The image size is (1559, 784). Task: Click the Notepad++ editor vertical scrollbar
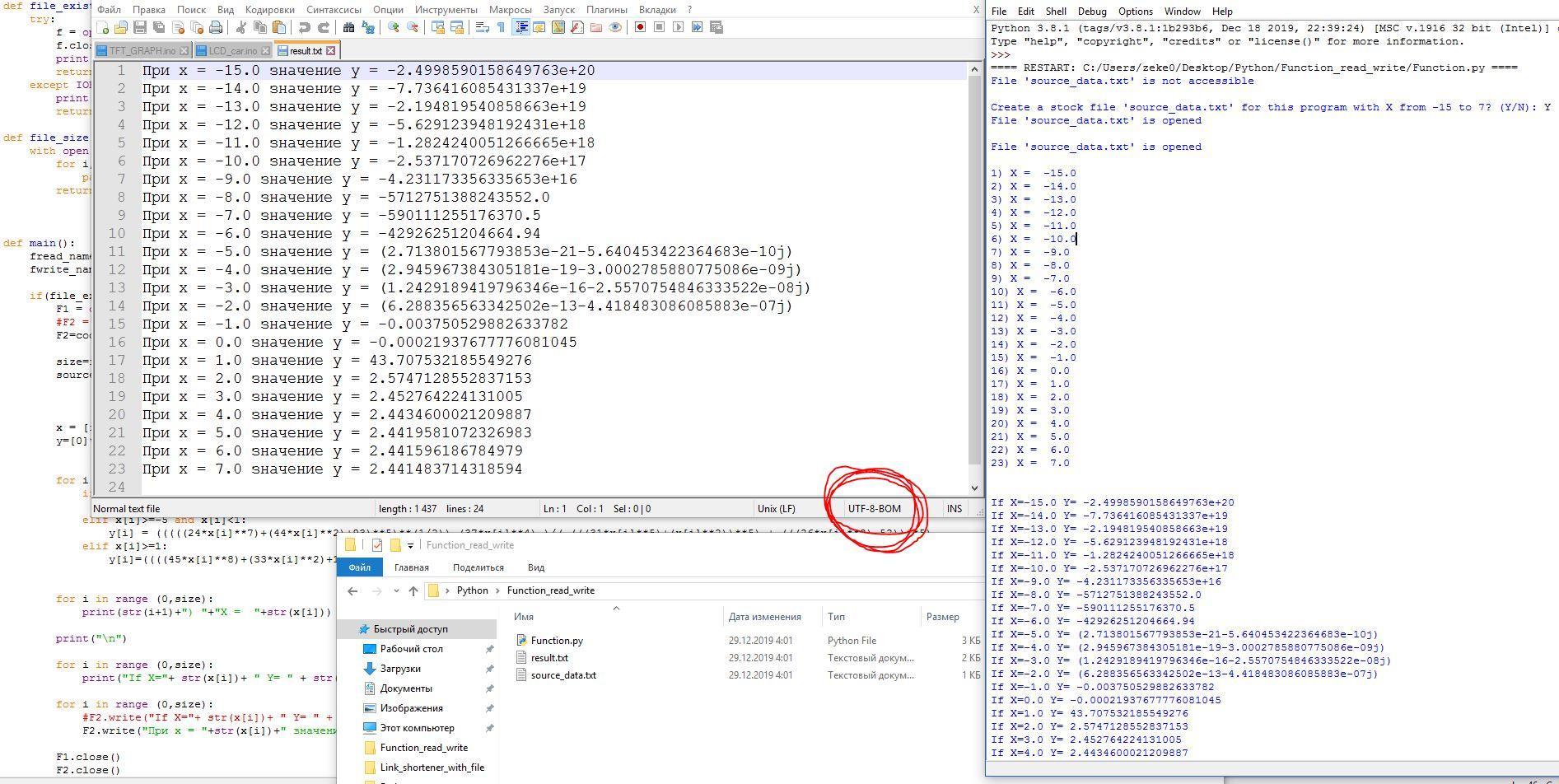tap(974, 272)
